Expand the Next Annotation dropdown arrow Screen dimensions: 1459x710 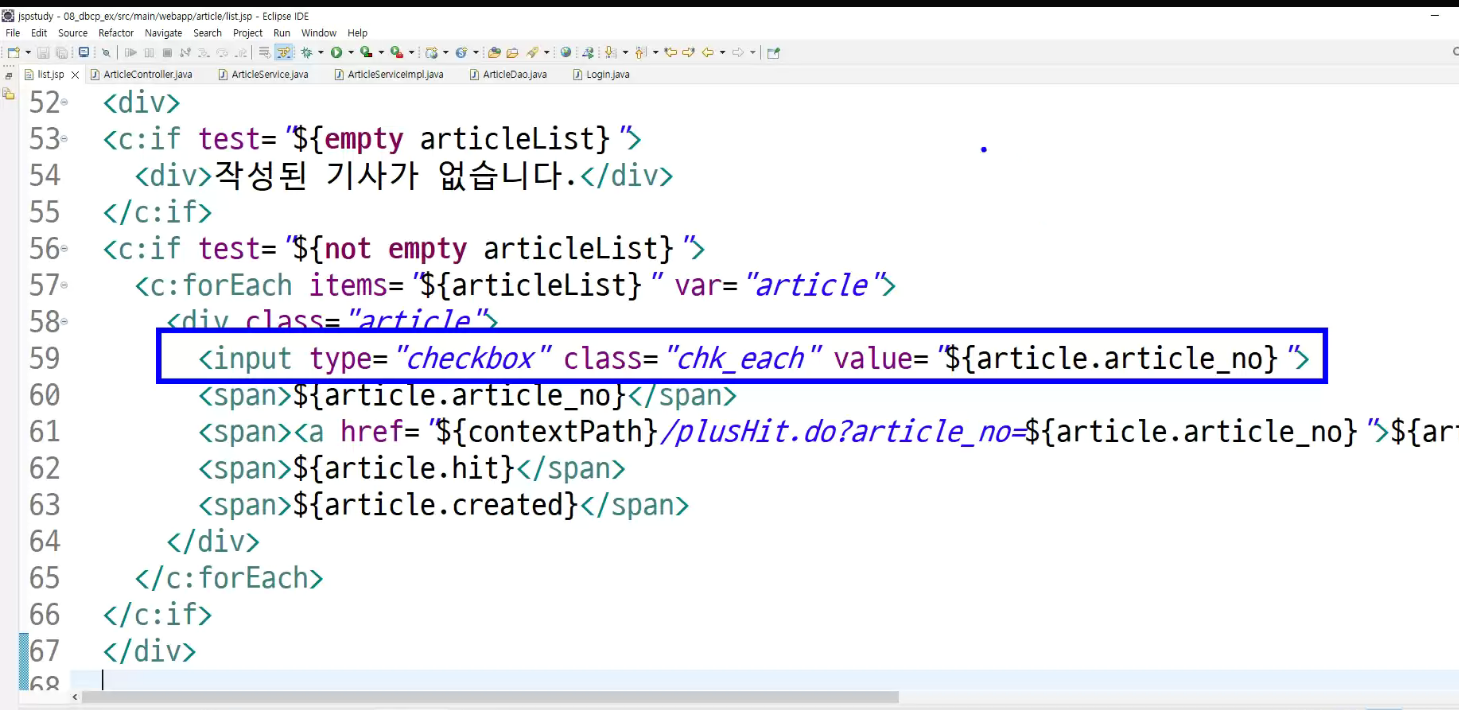tap(625, 52)
